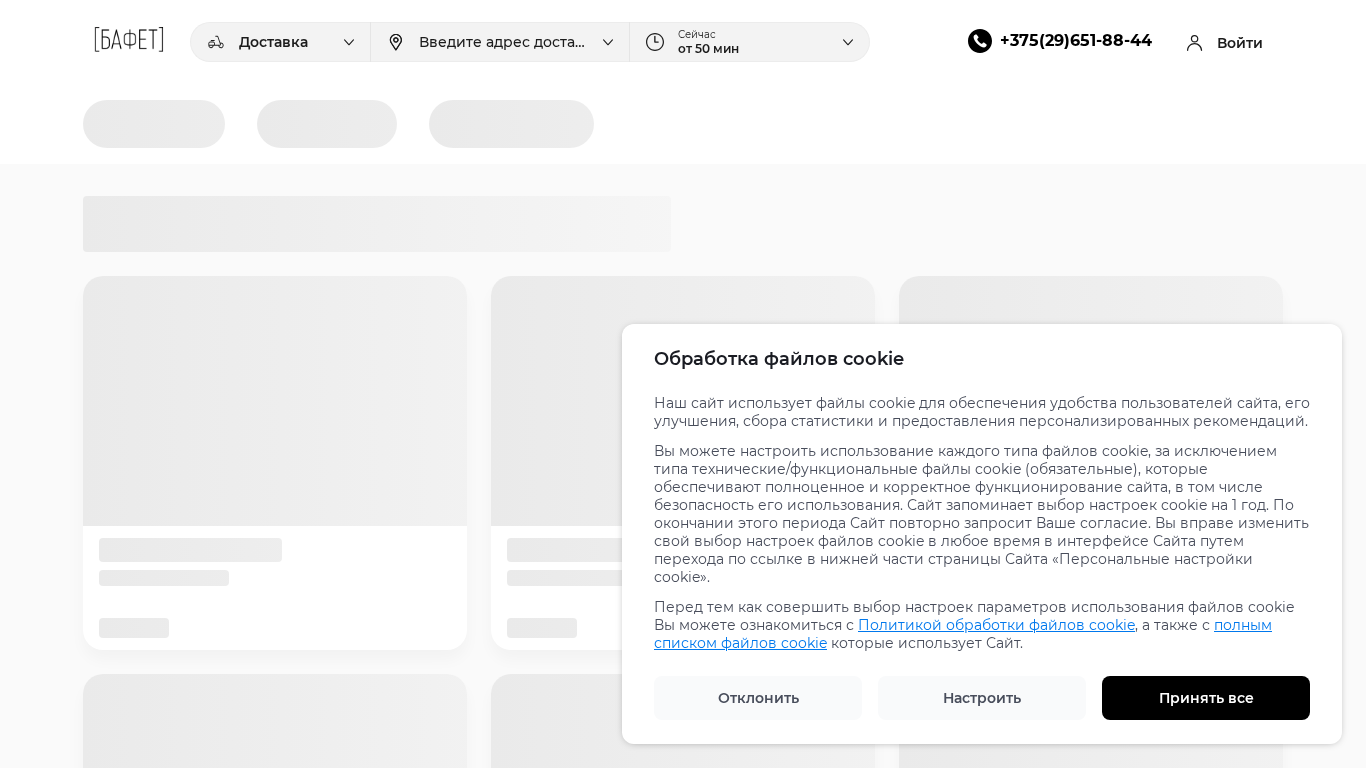Click the clock icon

[655, 42]
